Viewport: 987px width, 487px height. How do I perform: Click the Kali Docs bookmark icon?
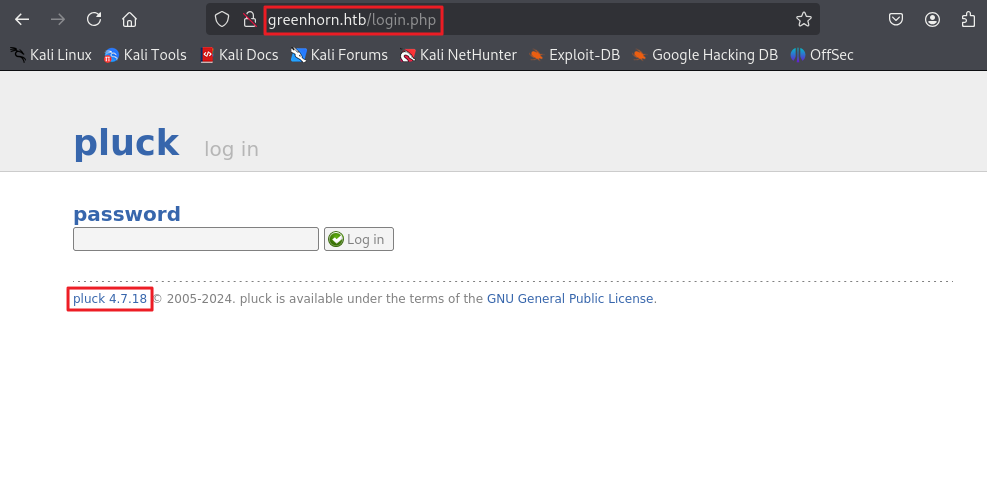207,55
